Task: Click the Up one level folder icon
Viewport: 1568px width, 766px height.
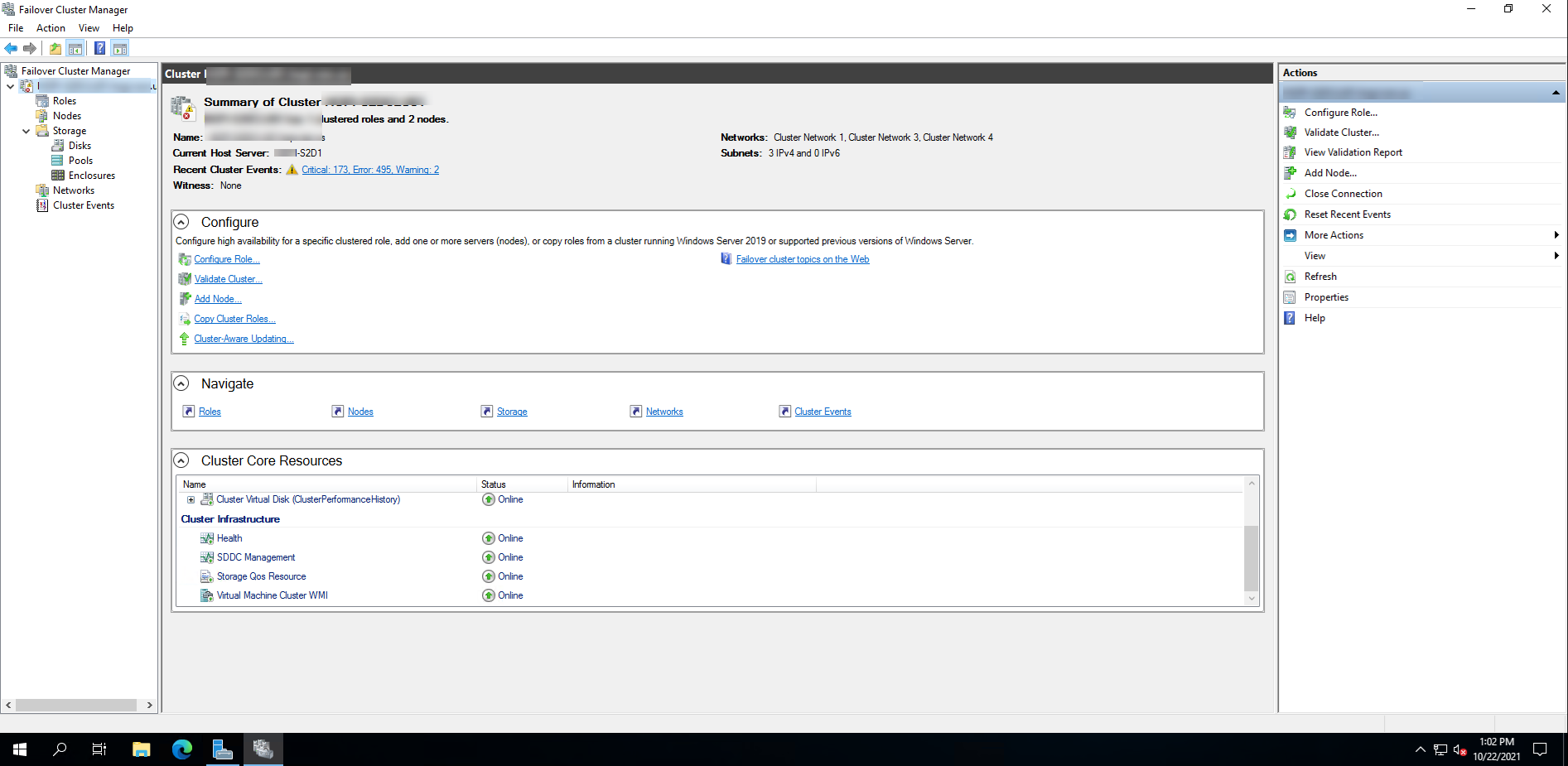Action: click(55, 48)
